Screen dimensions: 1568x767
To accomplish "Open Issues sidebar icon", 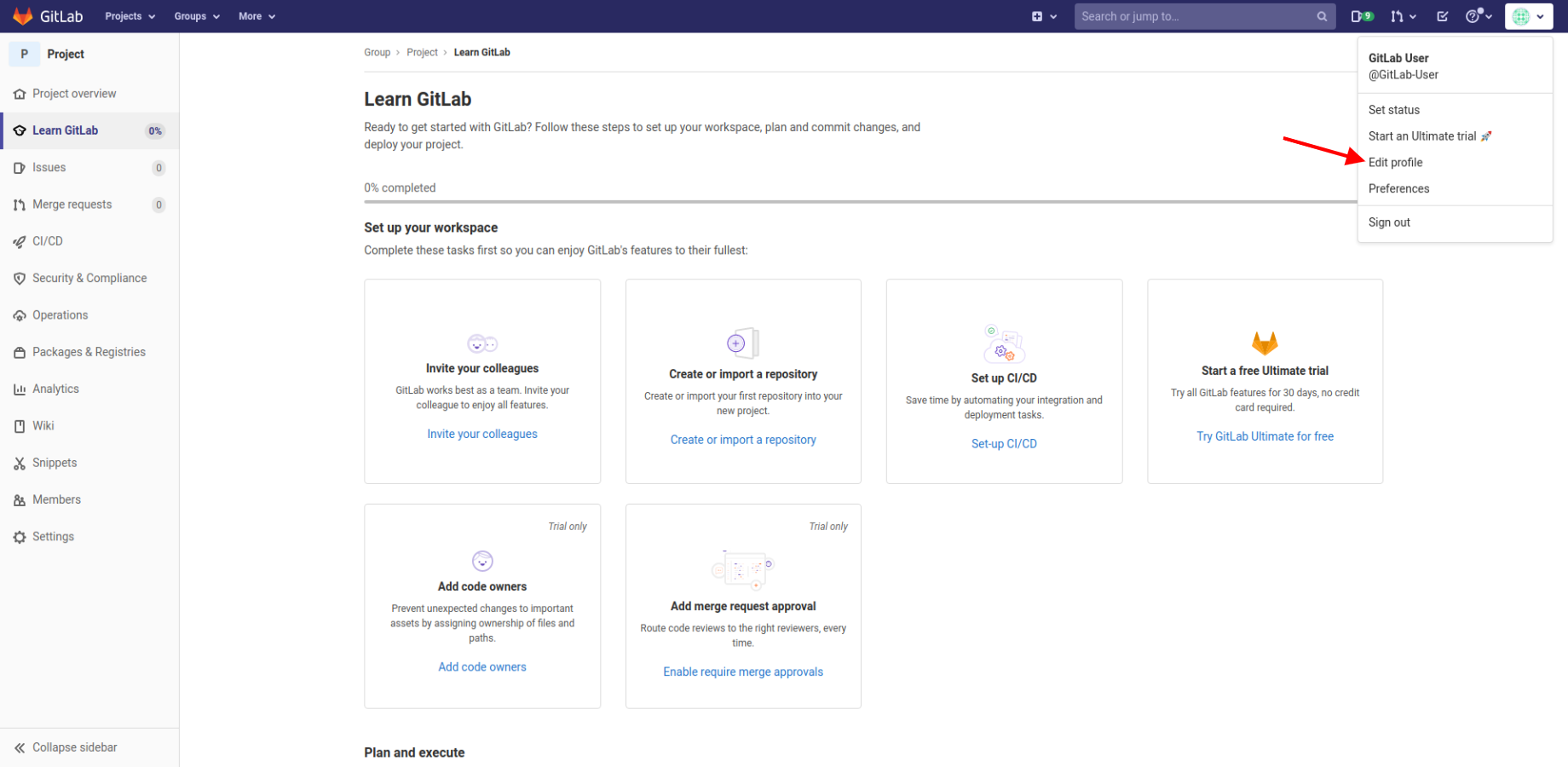I will pos(20,168).
